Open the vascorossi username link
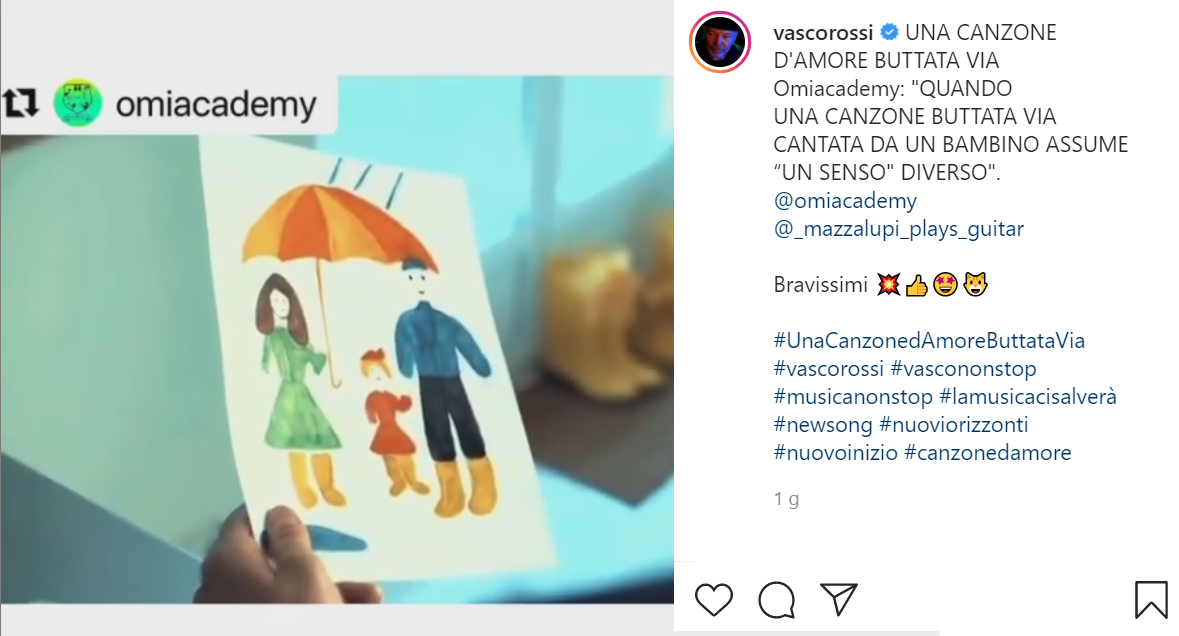The width and height of the screenshot is (1179, 636). point(823,32)
